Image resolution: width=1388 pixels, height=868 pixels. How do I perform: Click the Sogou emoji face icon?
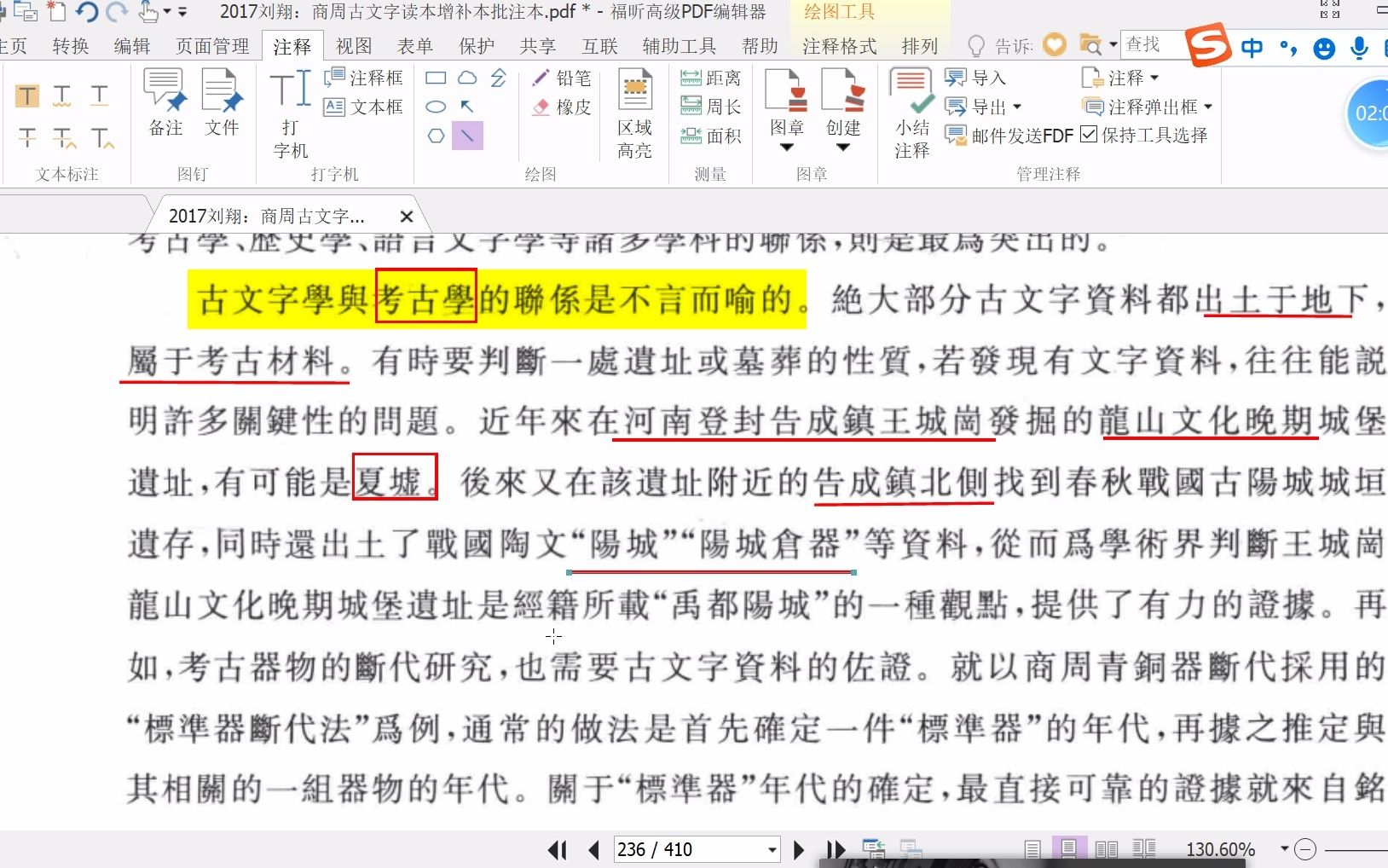(1324, 48)
